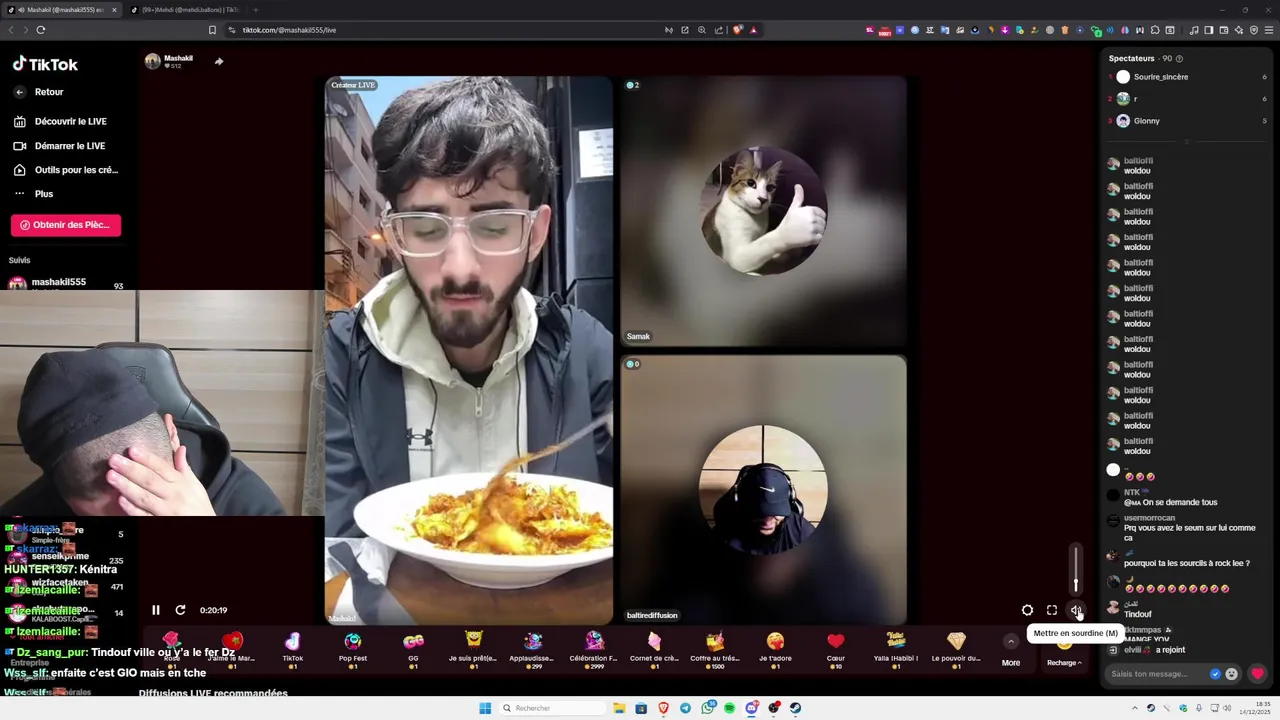This screenshot has width=1280, height=720.
Task: Mute the stream via speaker icon
Action: pyautogui.click(x=1076, y=610)
